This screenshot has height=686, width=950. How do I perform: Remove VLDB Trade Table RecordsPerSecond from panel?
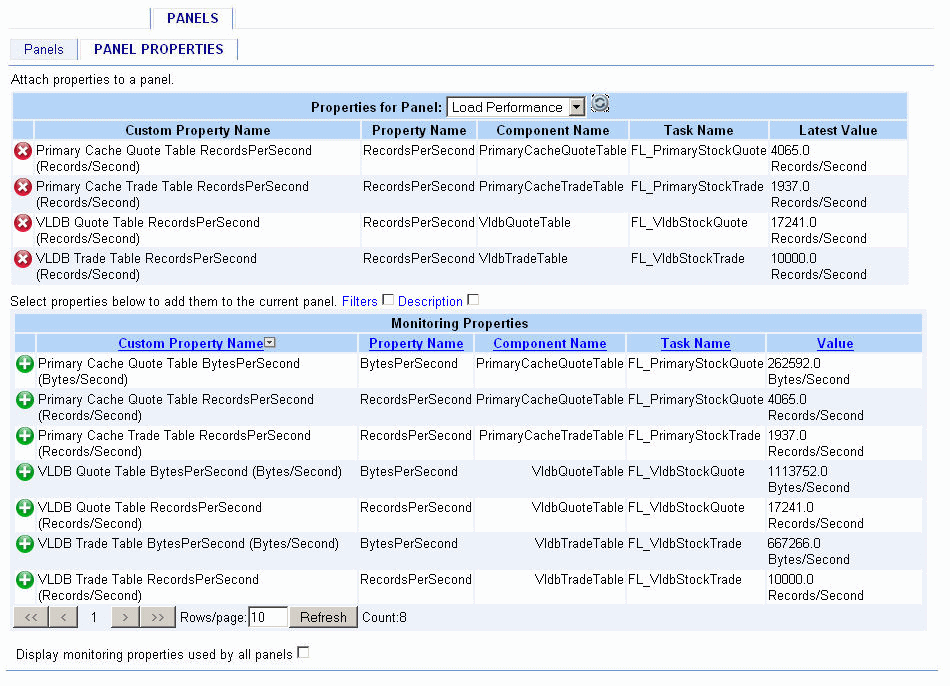click(x=23, y=259)
